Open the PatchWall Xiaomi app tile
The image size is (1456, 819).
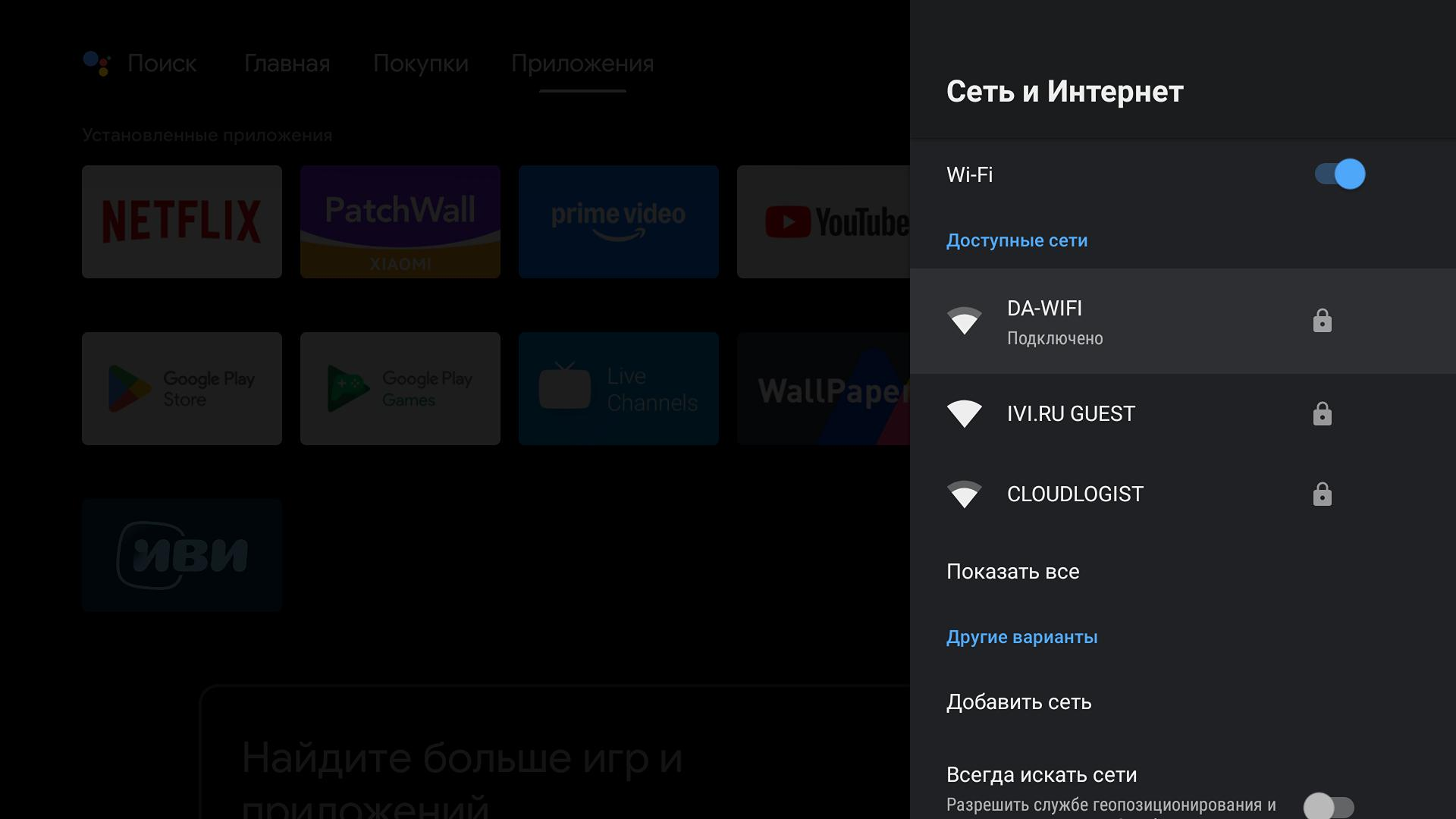(400, 221)
